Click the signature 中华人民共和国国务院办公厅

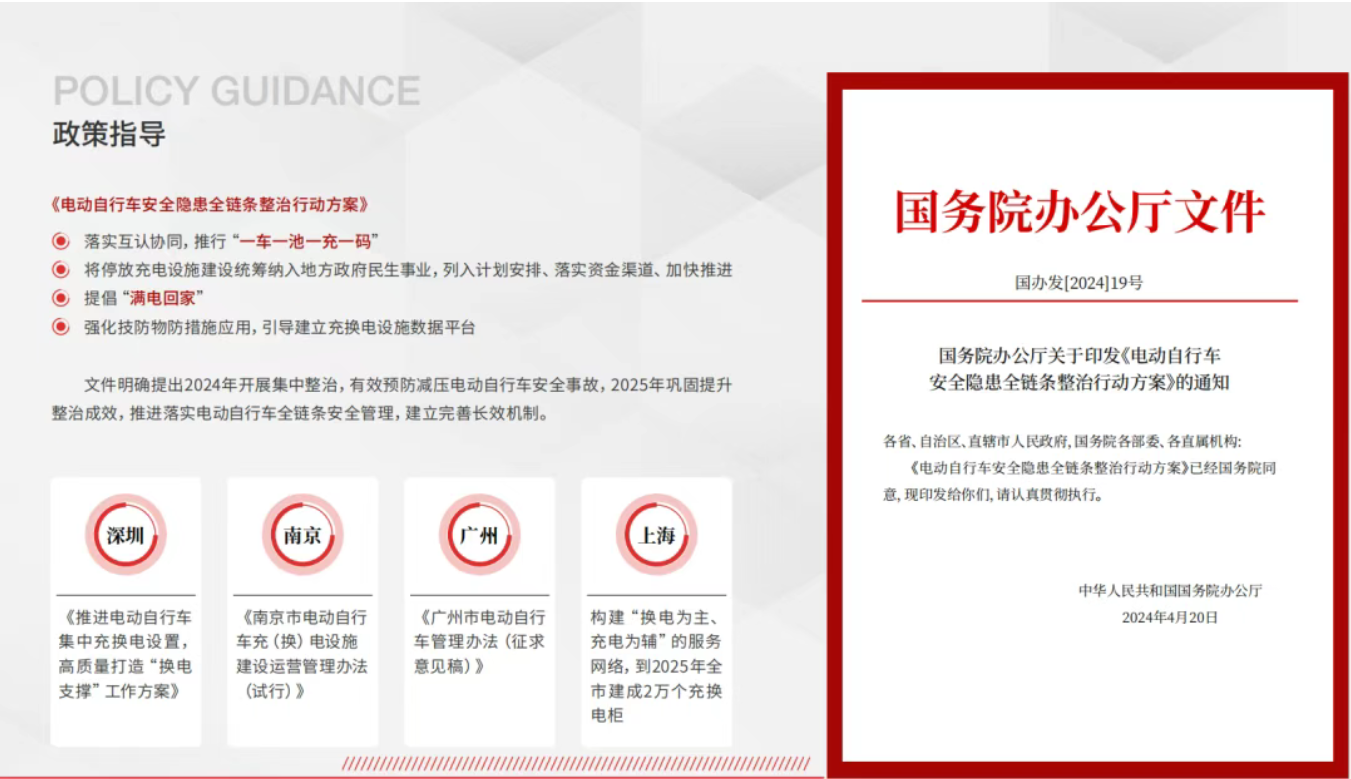tap(1170, 591)
